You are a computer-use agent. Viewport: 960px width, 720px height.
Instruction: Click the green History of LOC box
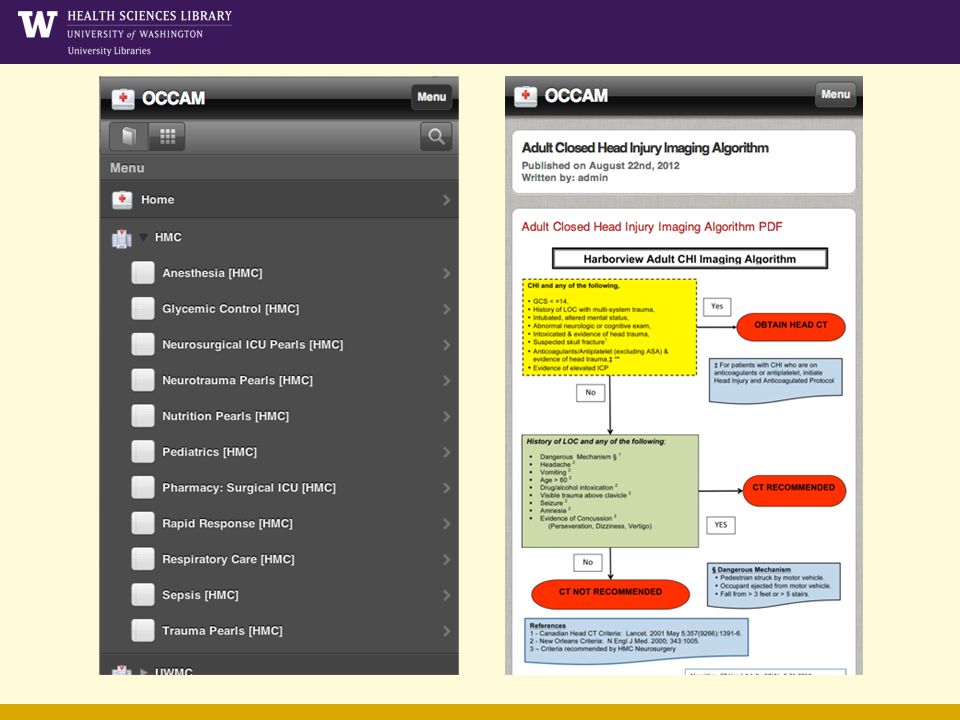point(610,491)
